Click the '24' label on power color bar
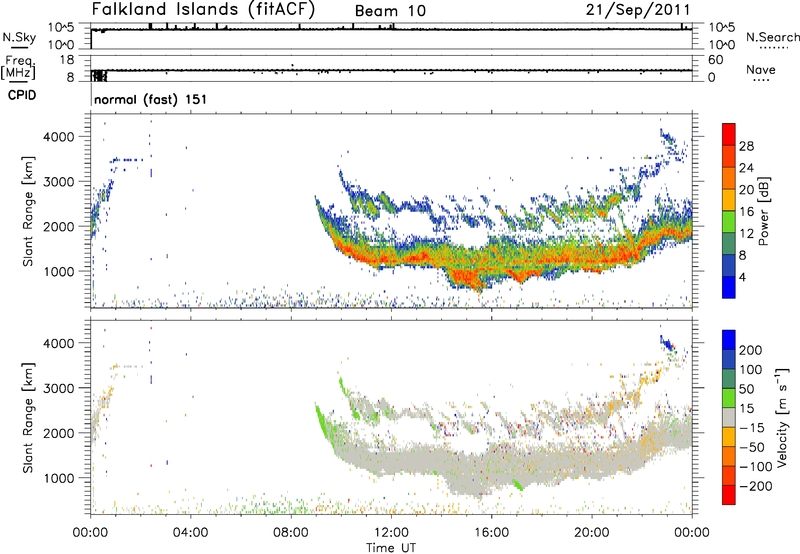The height and width of the screenshot is (554, 800). 746,168
